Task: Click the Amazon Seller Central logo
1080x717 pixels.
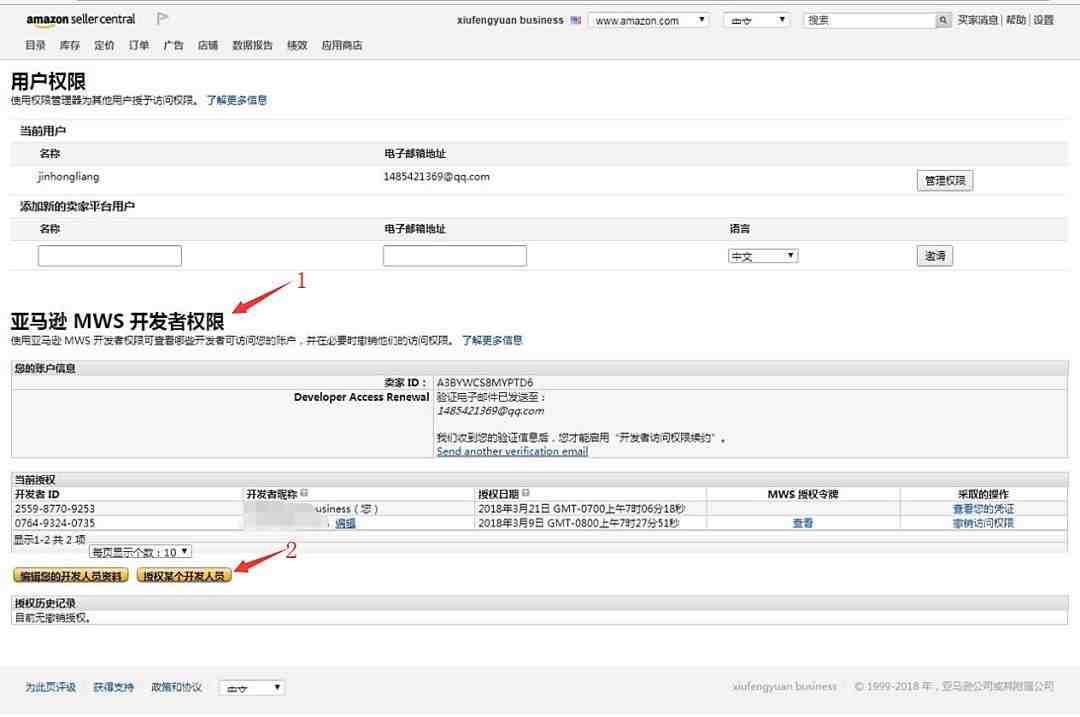Action: click(x=81, y=19)
